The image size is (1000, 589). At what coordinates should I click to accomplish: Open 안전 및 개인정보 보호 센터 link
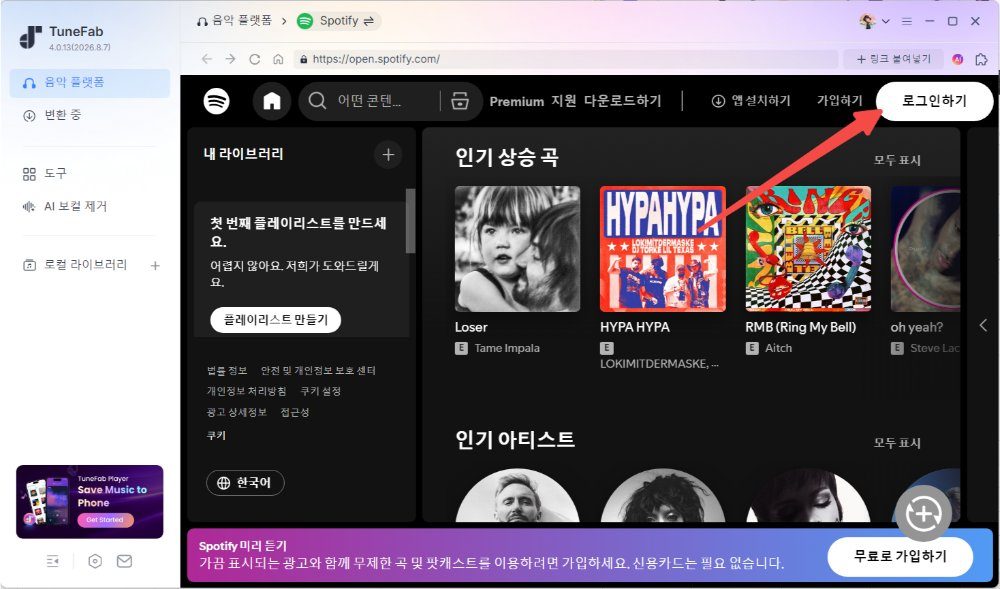318,370
